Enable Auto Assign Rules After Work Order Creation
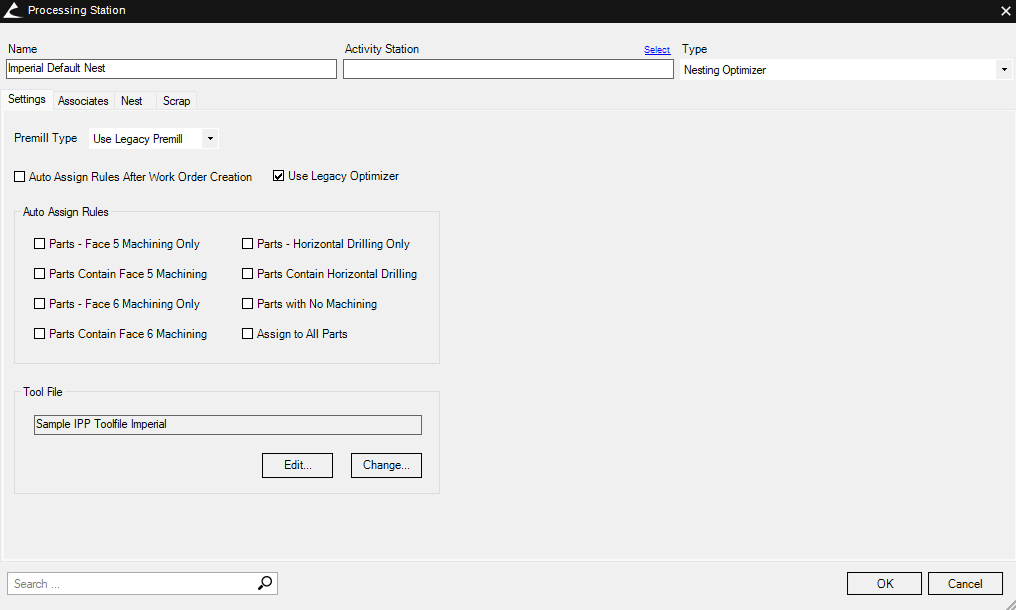This screenshot has height=610, width=1016. 20,177
